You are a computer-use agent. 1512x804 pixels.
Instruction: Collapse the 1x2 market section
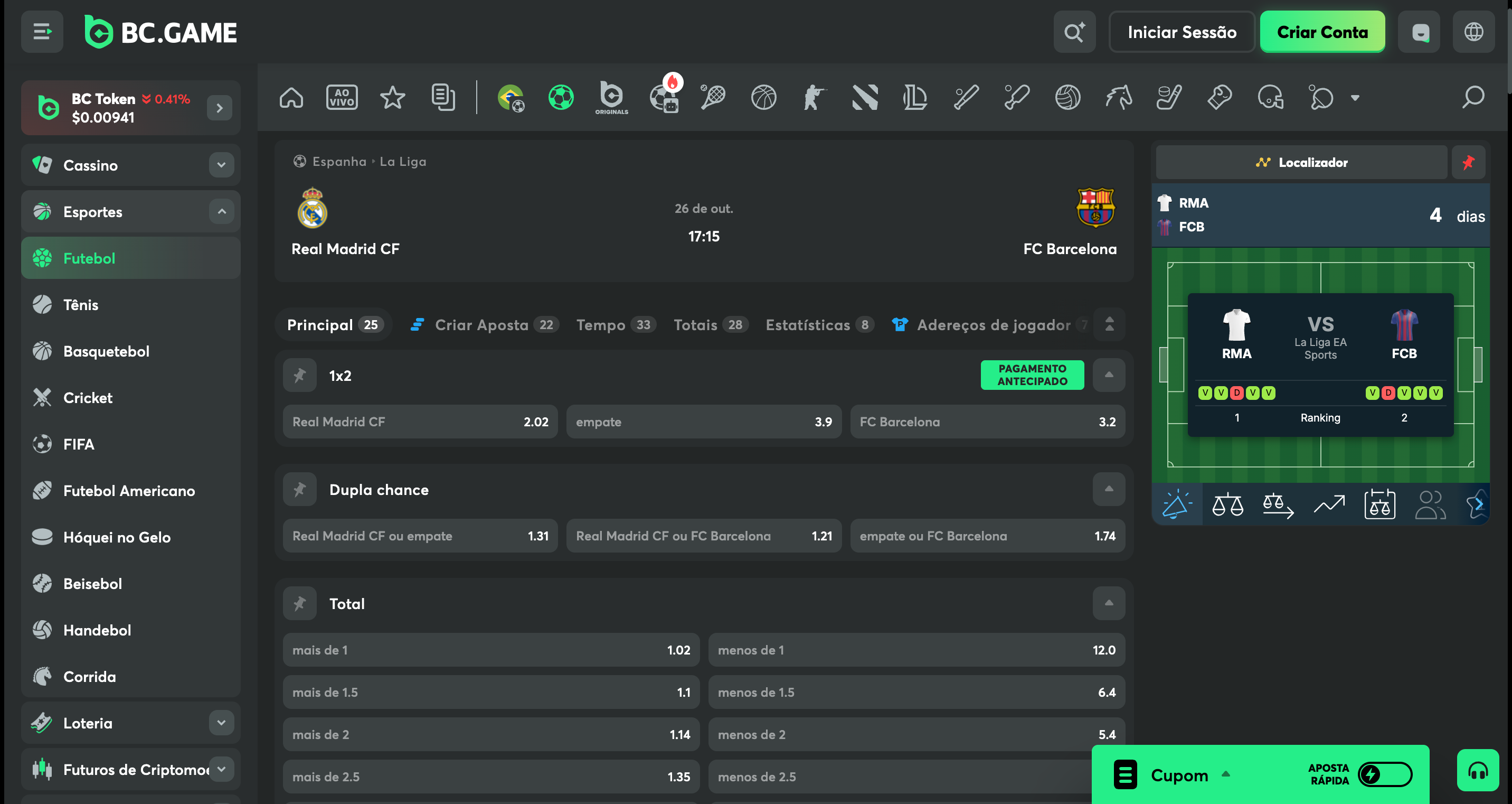[1109, 375]
